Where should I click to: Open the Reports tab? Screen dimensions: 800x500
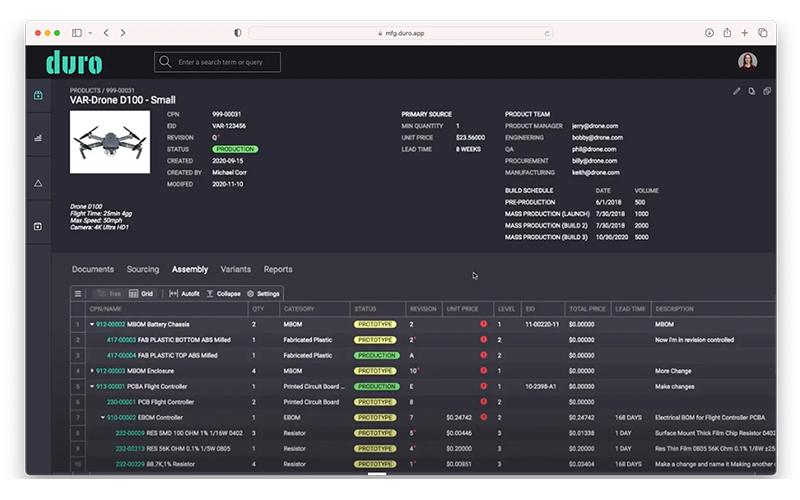coord(278,269)
